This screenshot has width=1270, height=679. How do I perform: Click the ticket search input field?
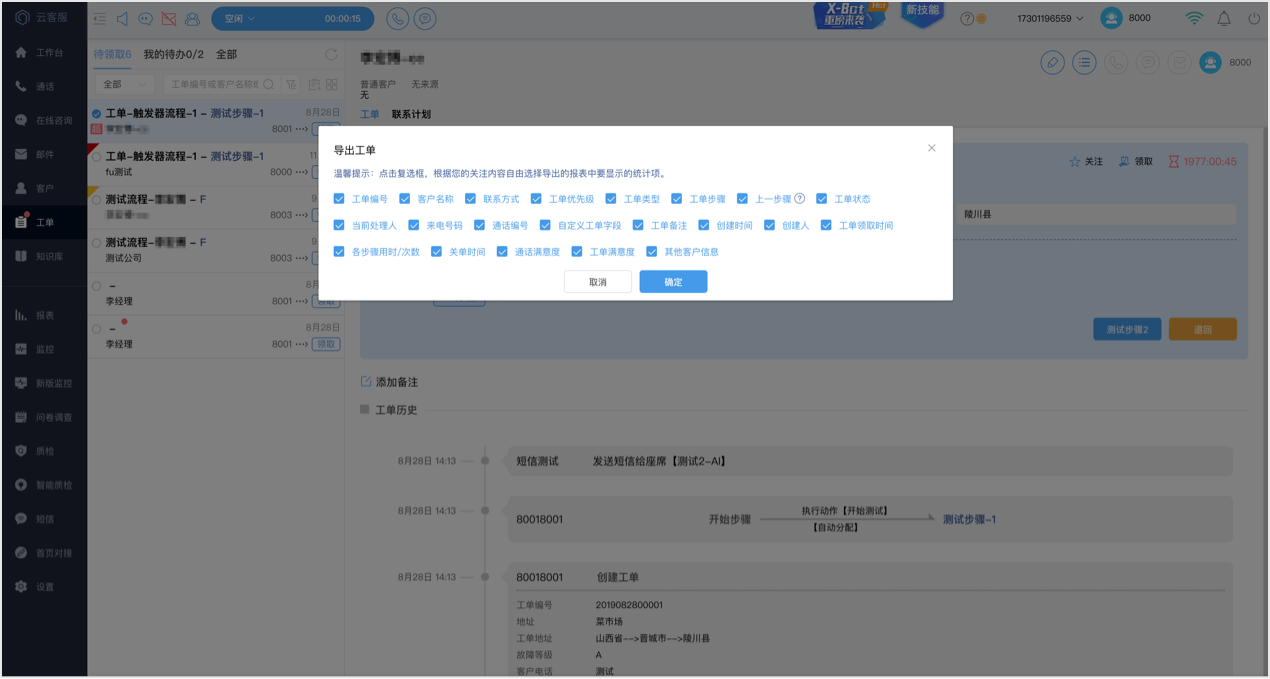[214, 84]
